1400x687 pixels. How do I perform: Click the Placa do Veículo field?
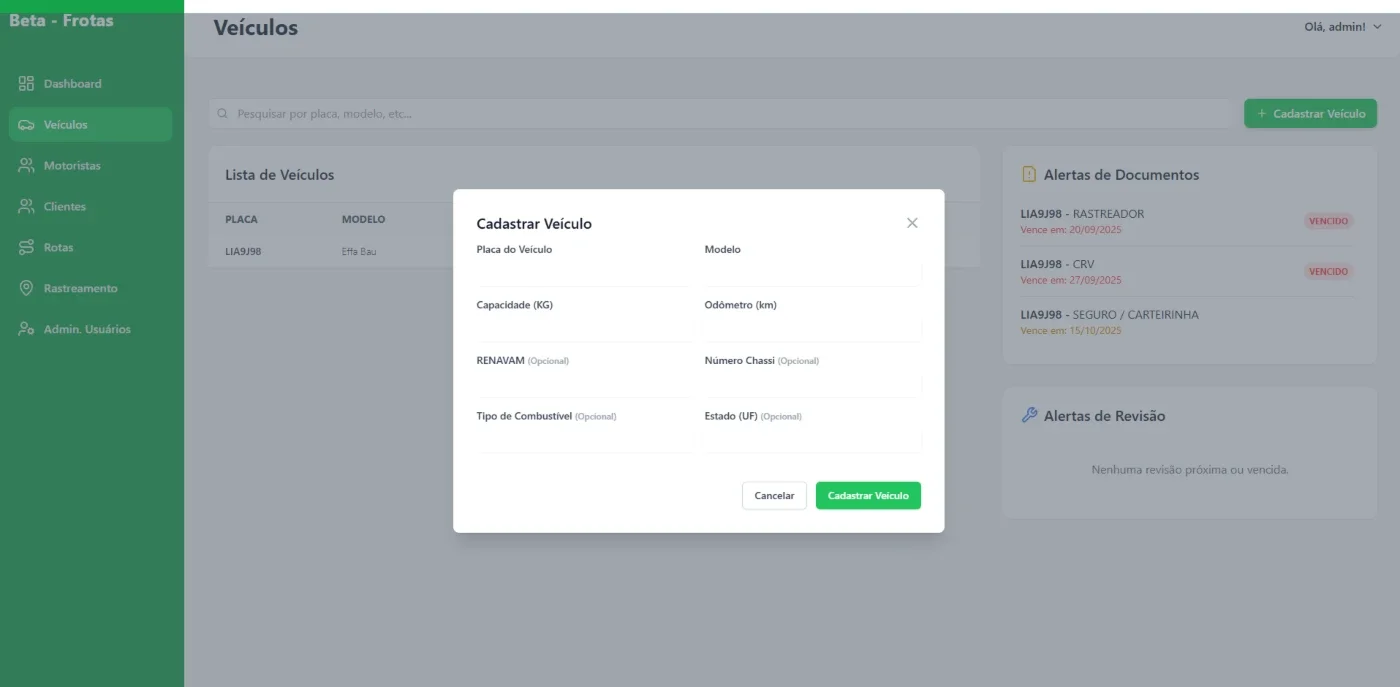pyautogui.click(x=584, y=274)
